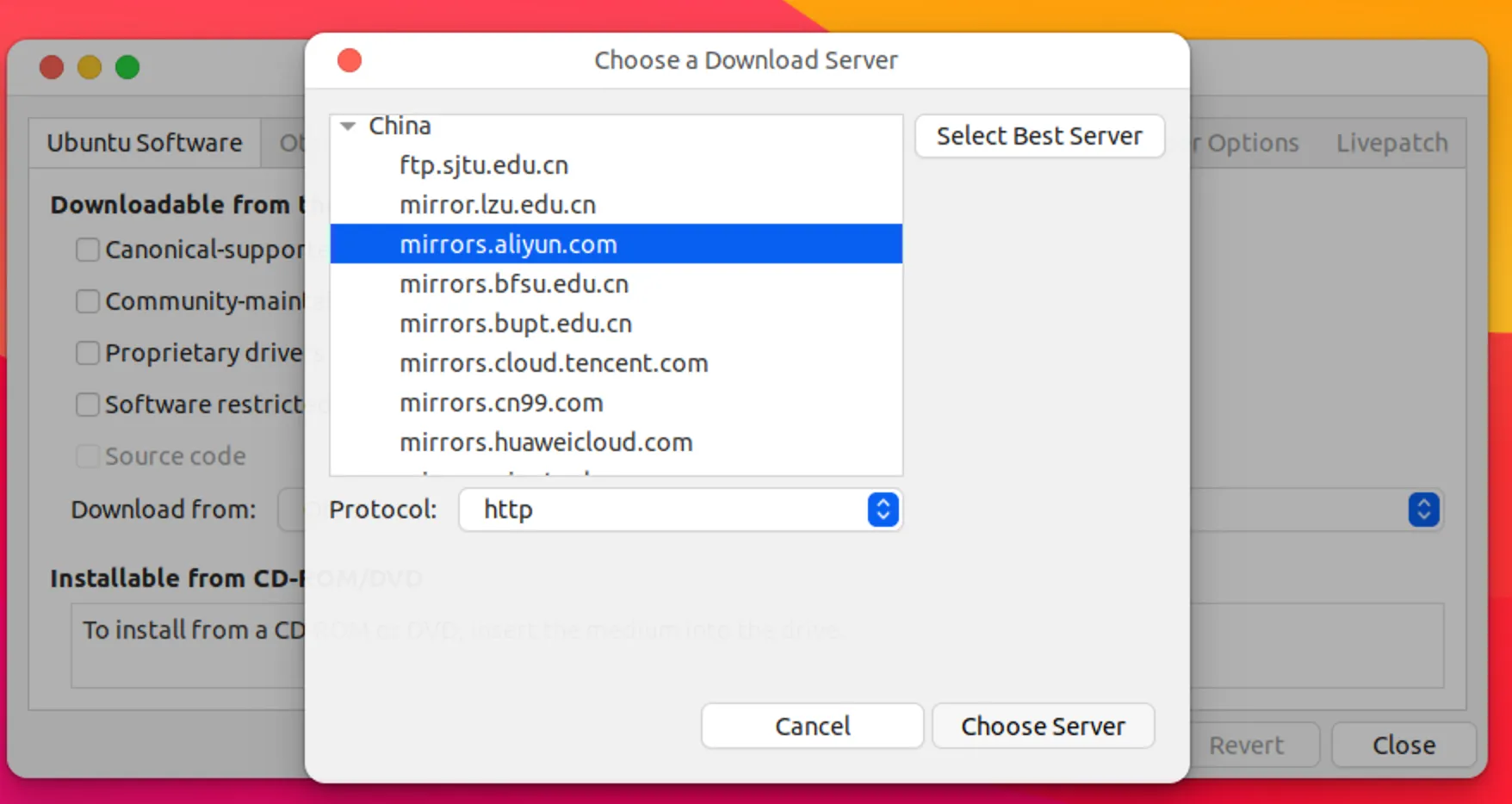Choose mirrors.bfsu.edu.cn mirror
Image resolution: width=1512 pixels, height=804 pixels.
tap(513, 284)
